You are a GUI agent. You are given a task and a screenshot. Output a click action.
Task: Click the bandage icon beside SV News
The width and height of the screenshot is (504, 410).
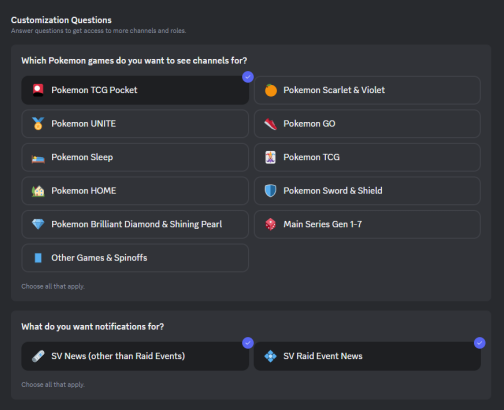38,356
